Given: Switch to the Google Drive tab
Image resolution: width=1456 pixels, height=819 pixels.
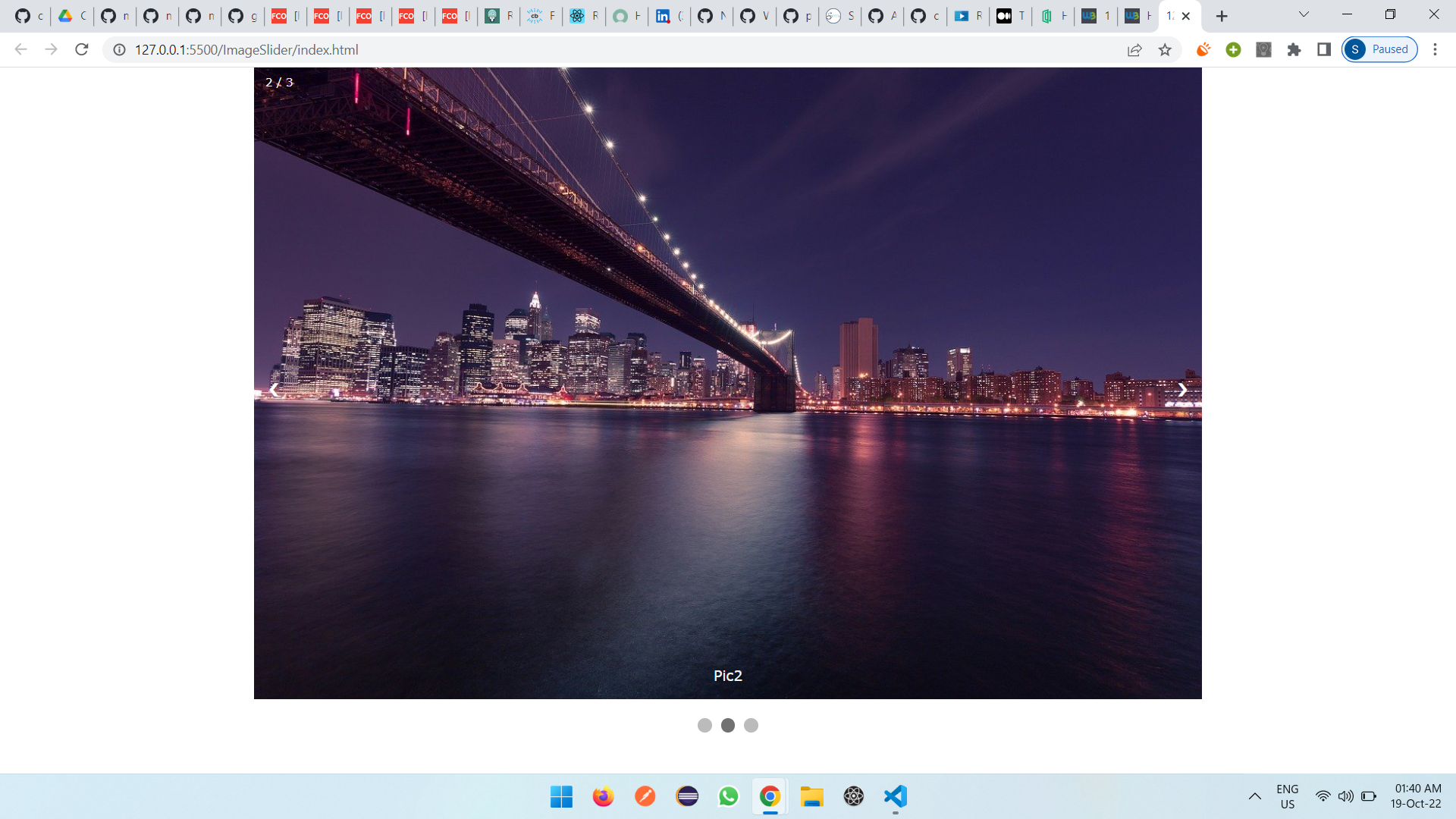Looking at the screenshot, I should click(x=66, y=16).
